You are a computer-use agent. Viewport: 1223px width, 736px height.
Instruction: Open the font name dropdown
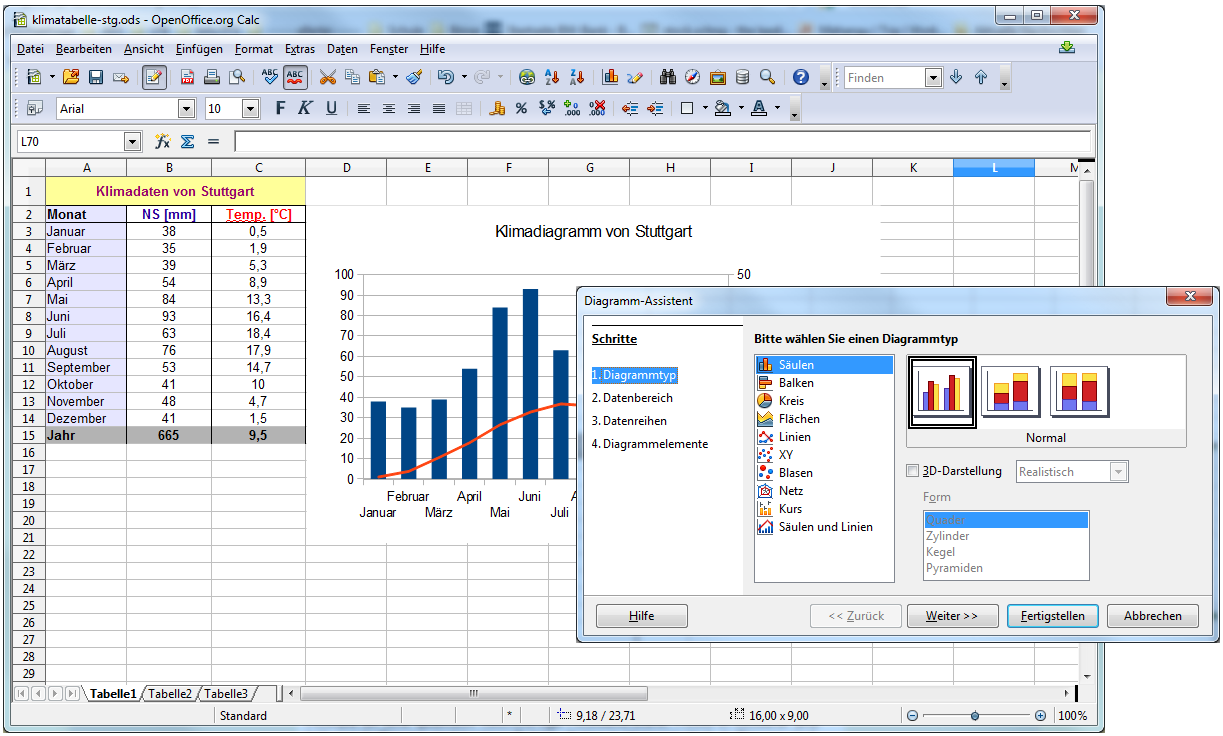(x=186, y=108)
